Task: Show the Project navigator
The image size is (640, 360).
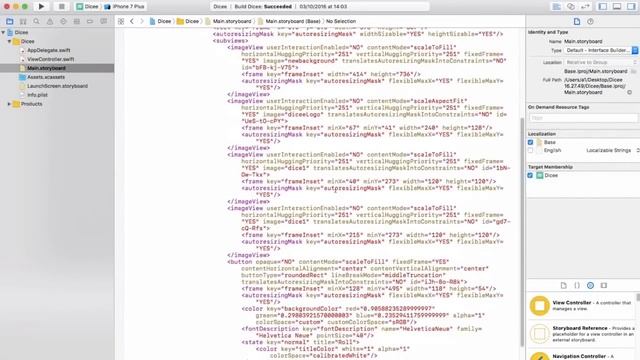Action: coord(10,21)
